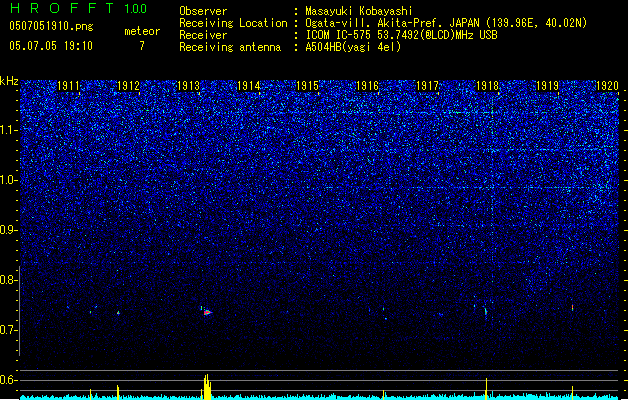
Task: Click the 'meteor' counter label
Action: (x=142, y=31)
